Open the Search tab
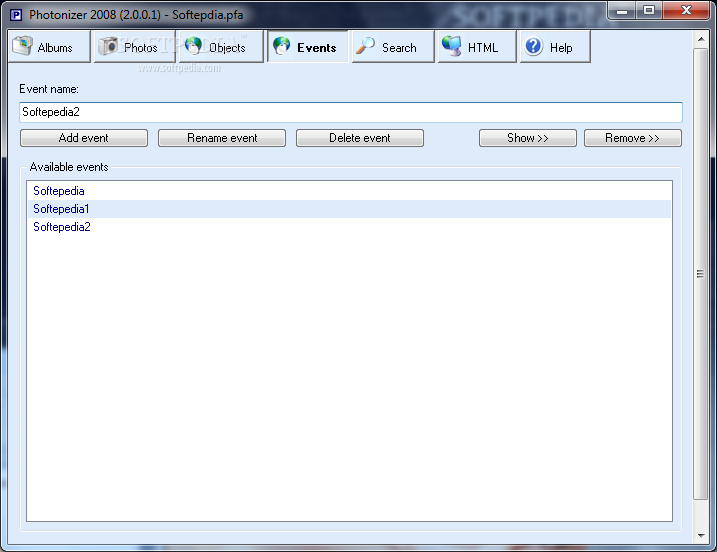Viewport: 717px width, 552px height. point(393,46)
